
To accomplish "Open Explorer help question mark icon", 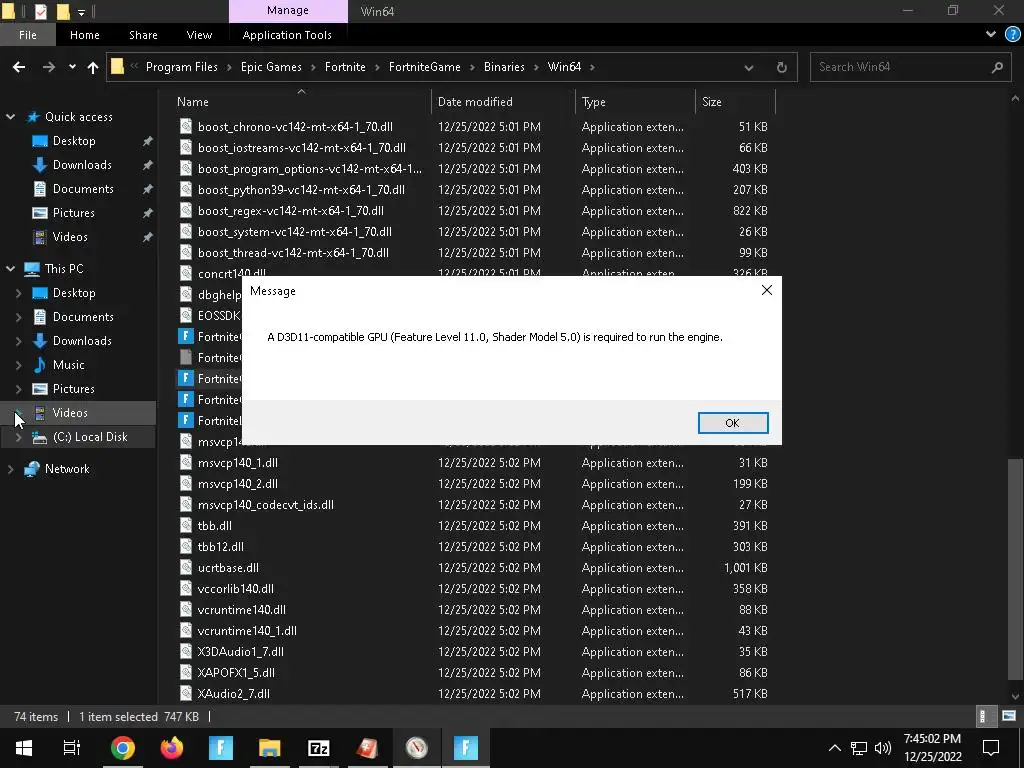I will [1012, 35].
